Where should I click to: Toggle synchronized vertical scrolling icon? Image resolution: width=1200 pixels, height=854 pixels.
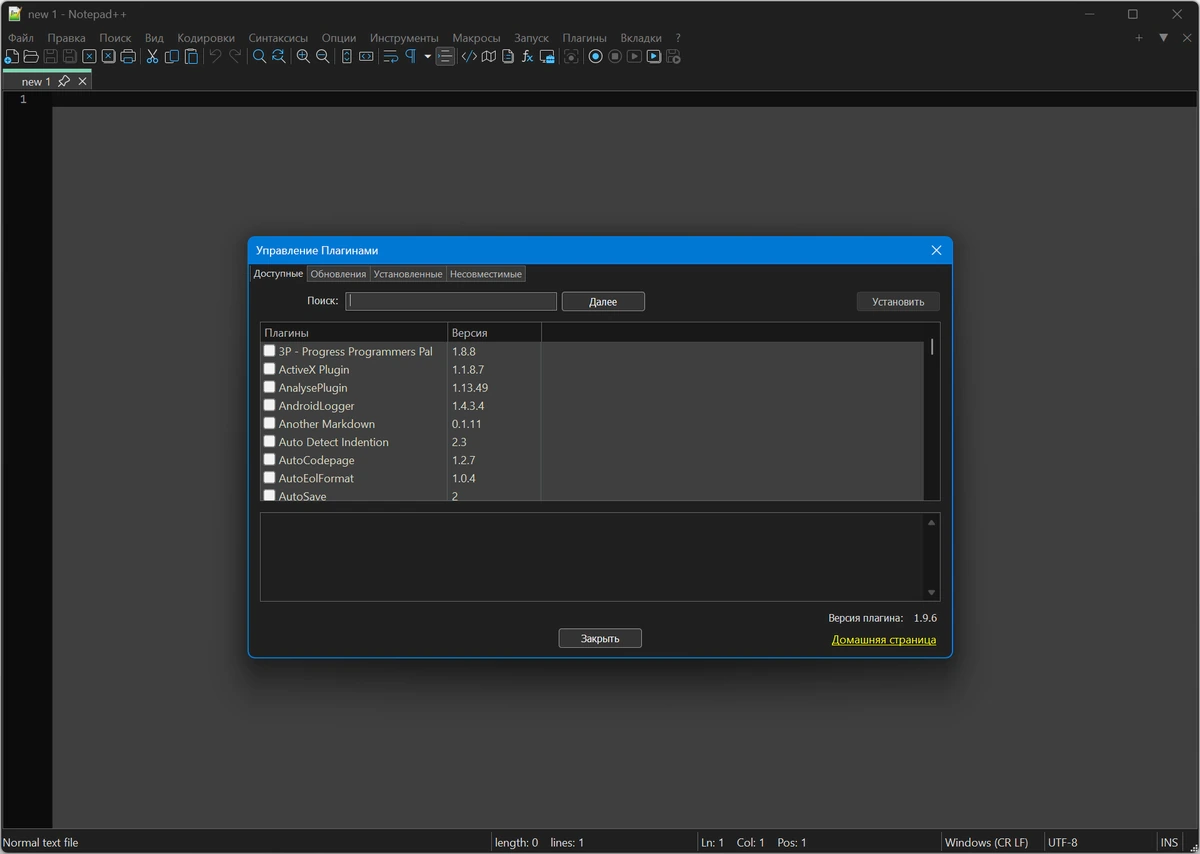point(347,57)
